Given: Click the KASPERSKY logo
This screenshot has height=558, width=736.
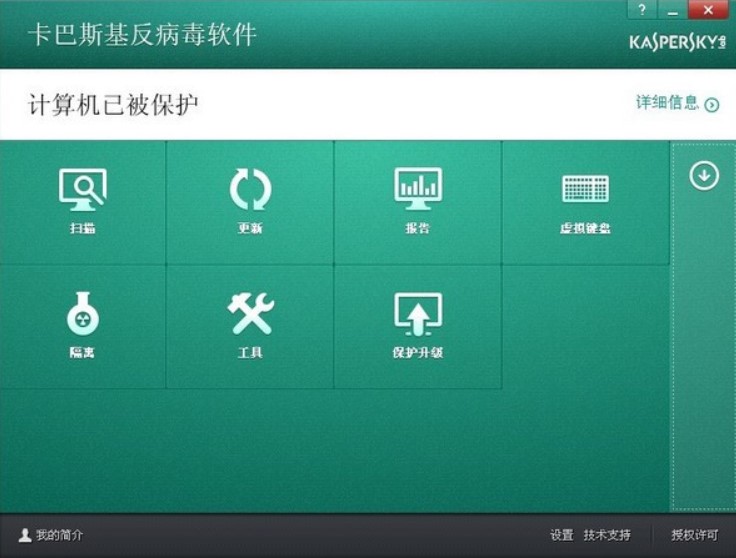Looking at the screenshot, I should 677,42.
